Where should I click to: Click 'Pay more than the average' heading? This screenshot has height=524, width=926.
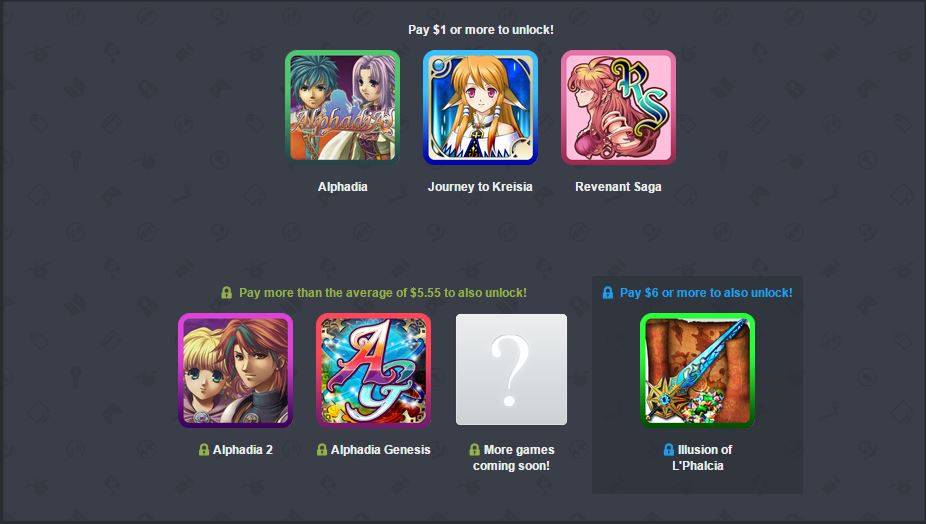click(x=383, y=292)
